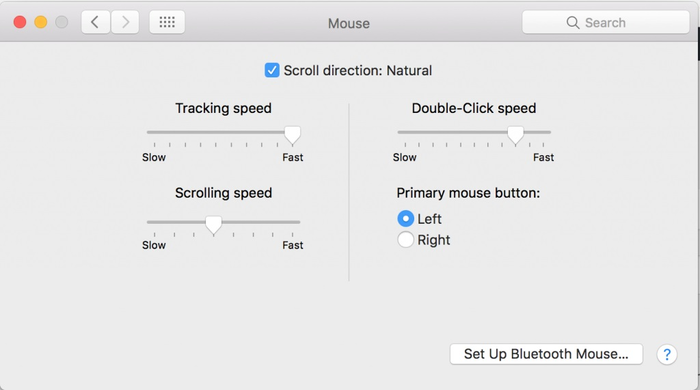700x390 pixels.
Task: Uncheck Scroll direction: Natural checkbox
Action: (x=272, y=70)
